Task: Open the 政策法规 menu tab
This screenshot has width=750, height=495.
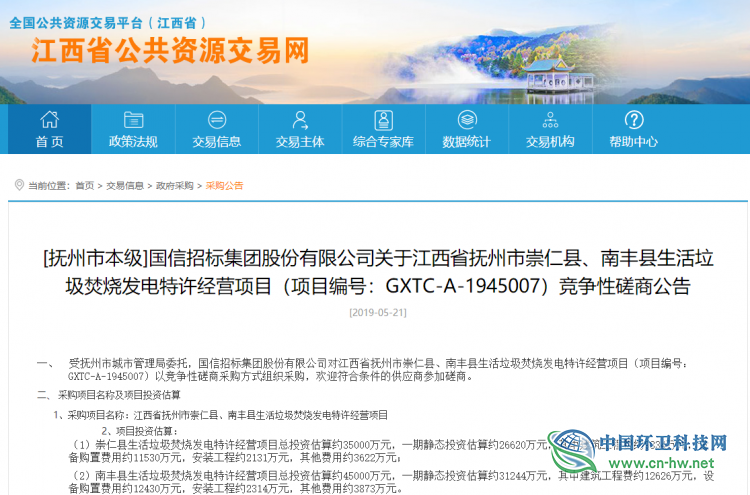Action: click(x=133, y=129)
